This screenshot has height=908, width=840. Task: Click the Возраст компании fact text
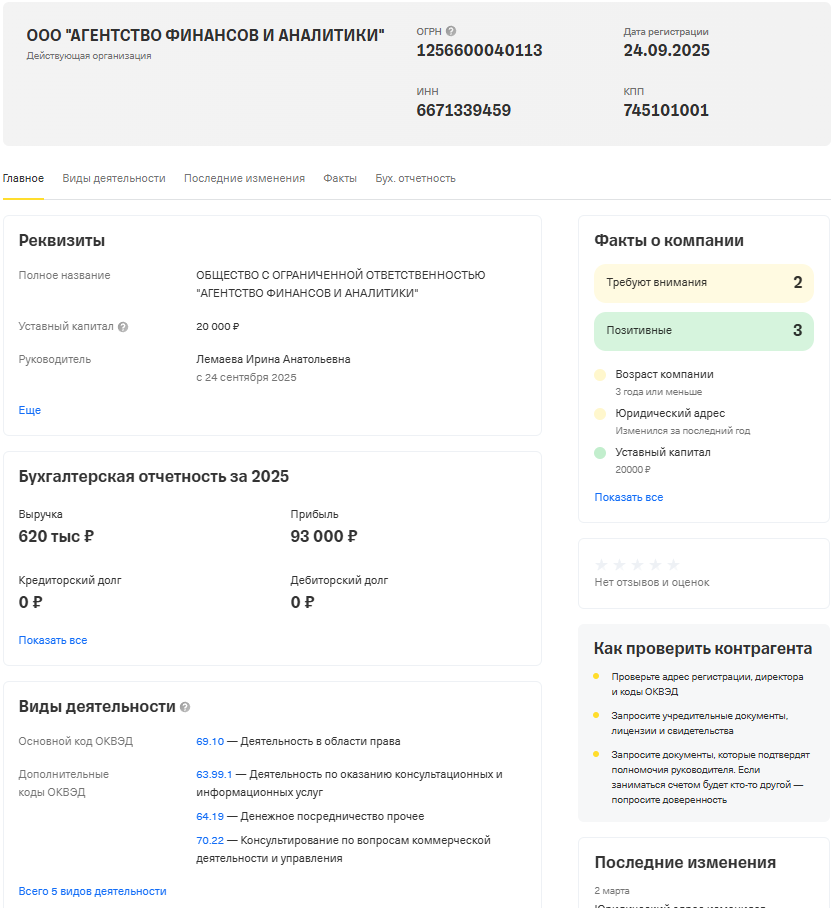665,375
